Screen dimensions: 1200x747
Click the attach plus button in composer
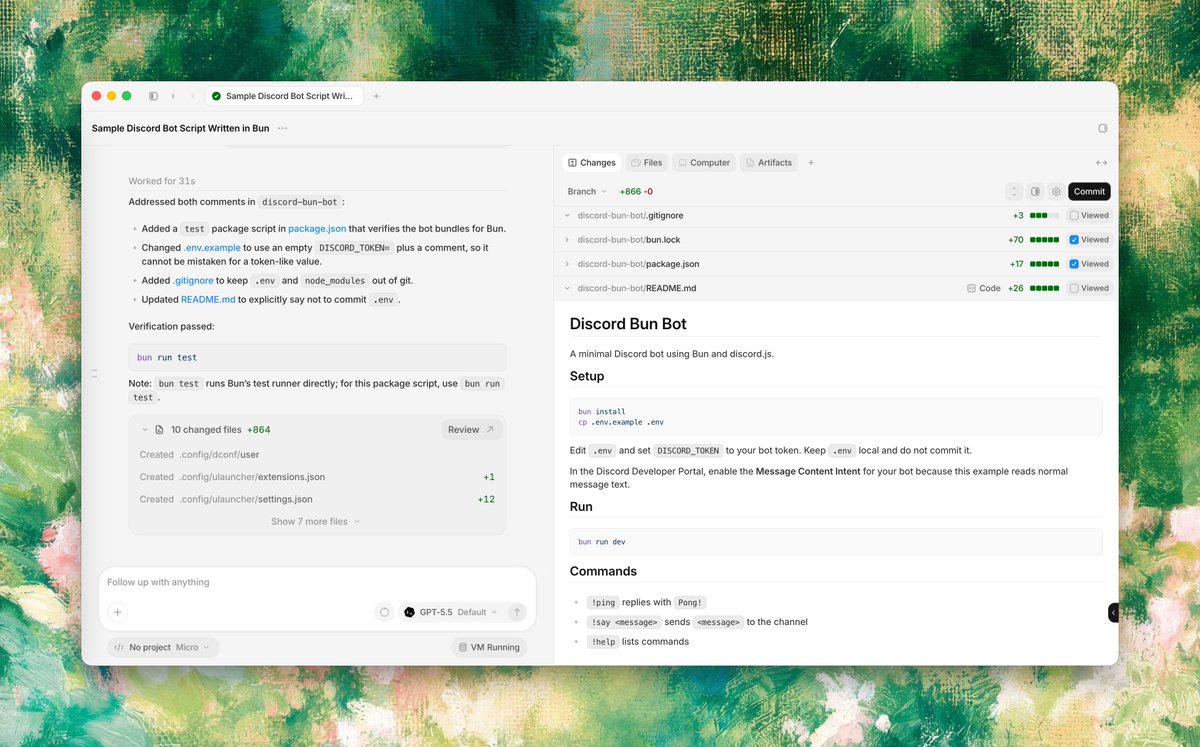coord(117,612)
